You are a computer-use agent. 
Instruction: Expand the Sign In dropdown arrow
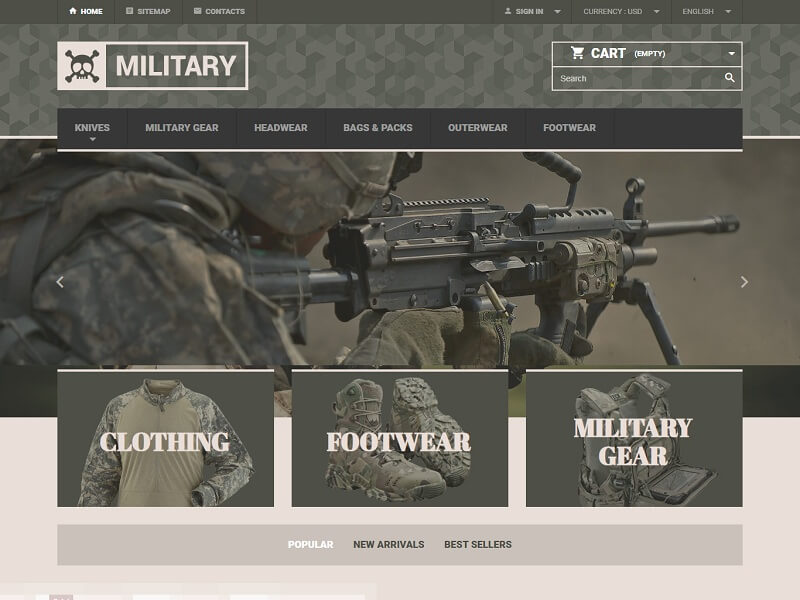pos(557,11)
